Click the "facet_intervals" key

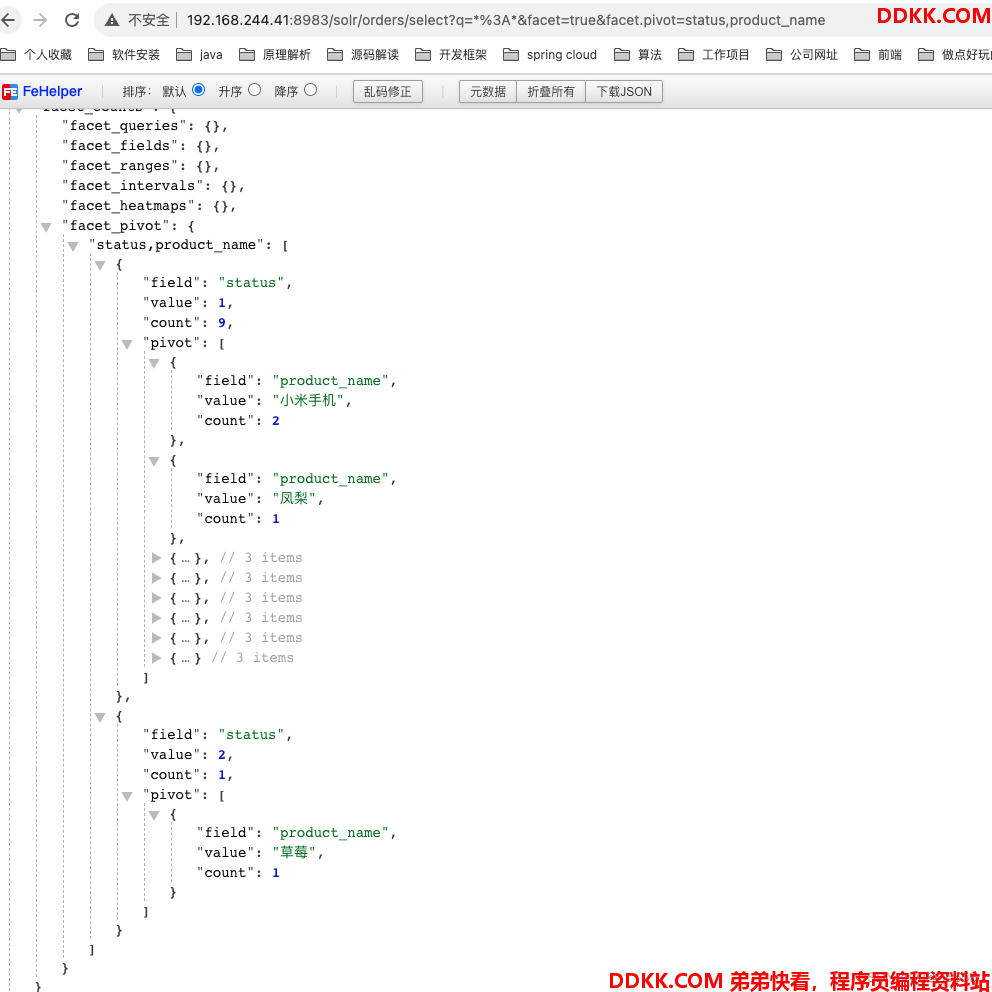point(133,186)
